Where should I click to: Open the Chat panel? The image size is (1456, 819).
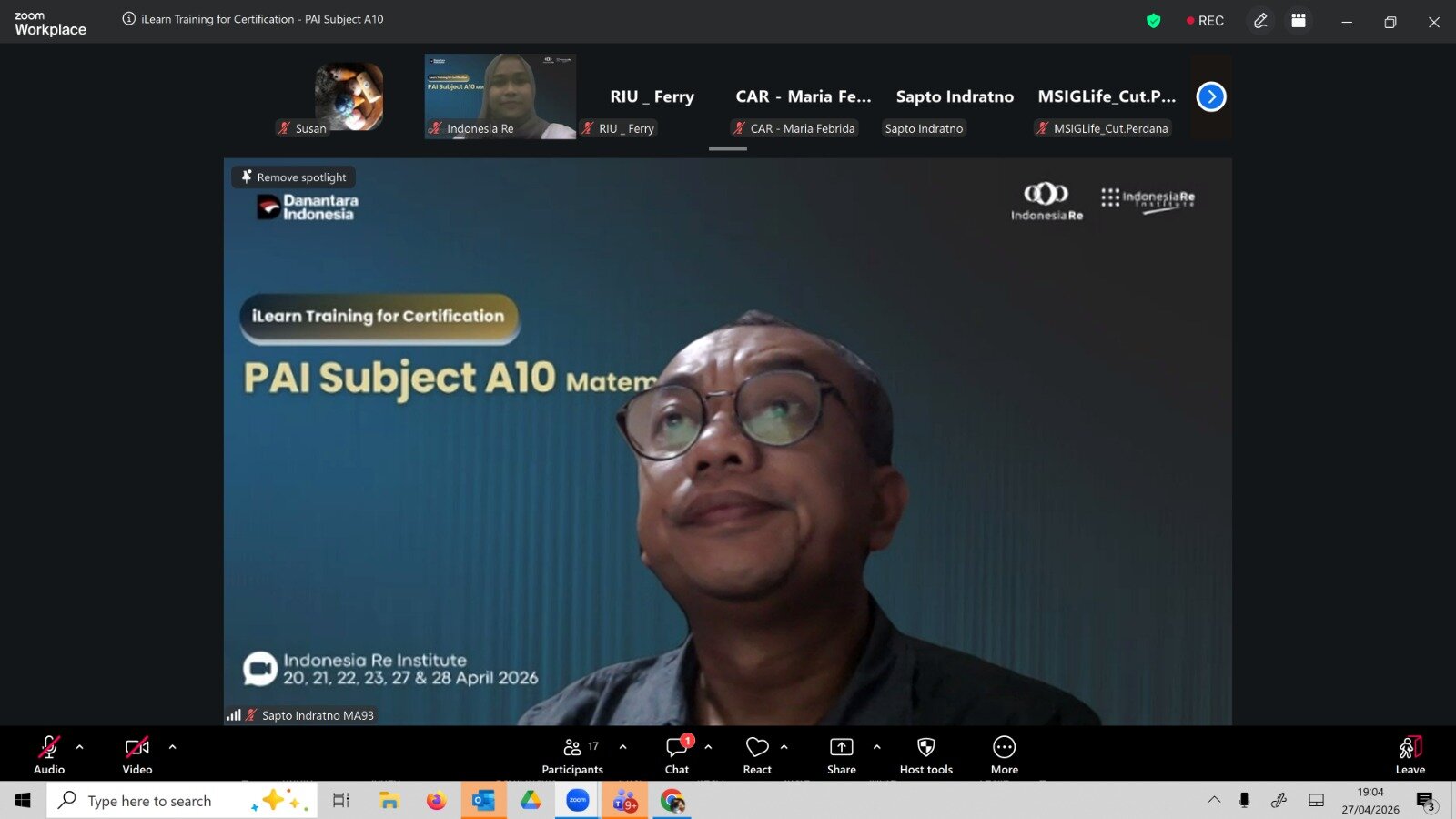tap(677, 754)
